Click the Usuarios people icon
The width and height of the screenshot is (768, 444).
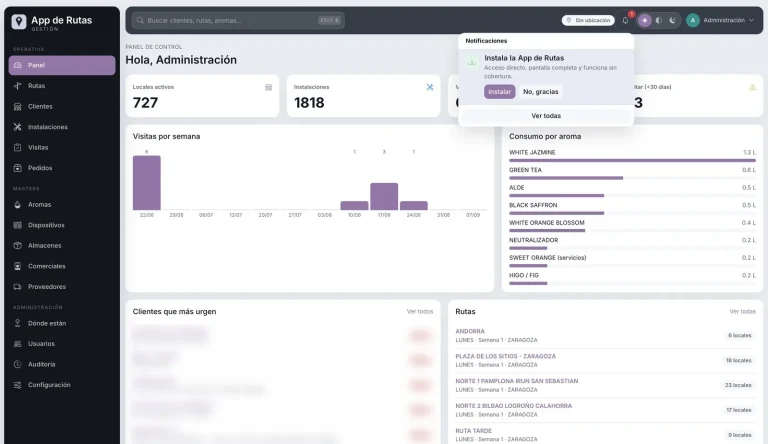[18, 344]
